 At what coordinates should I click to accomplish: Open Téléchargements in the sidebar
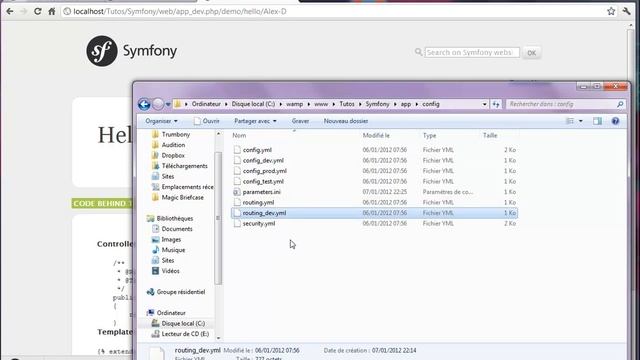[180, 166]
